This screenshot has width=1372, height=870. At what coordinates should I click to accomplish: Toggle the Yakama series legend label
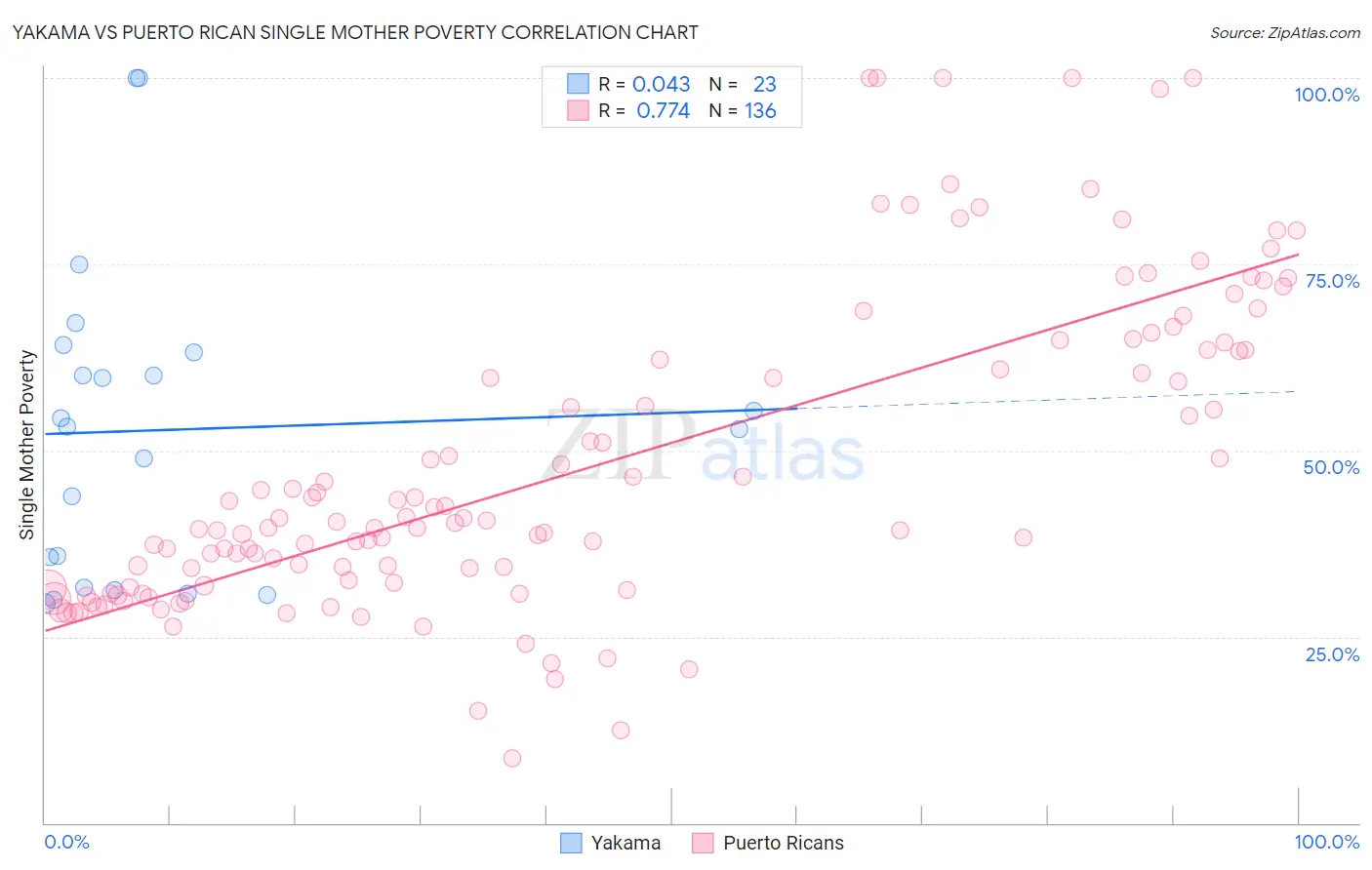pyautogui.click(x=625, y=843)
